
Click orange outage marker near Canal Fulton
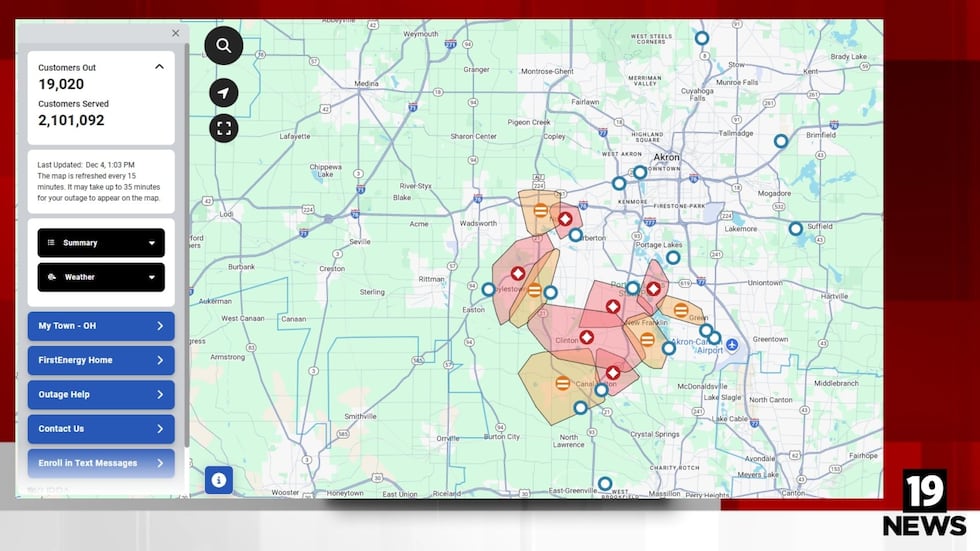562,383
